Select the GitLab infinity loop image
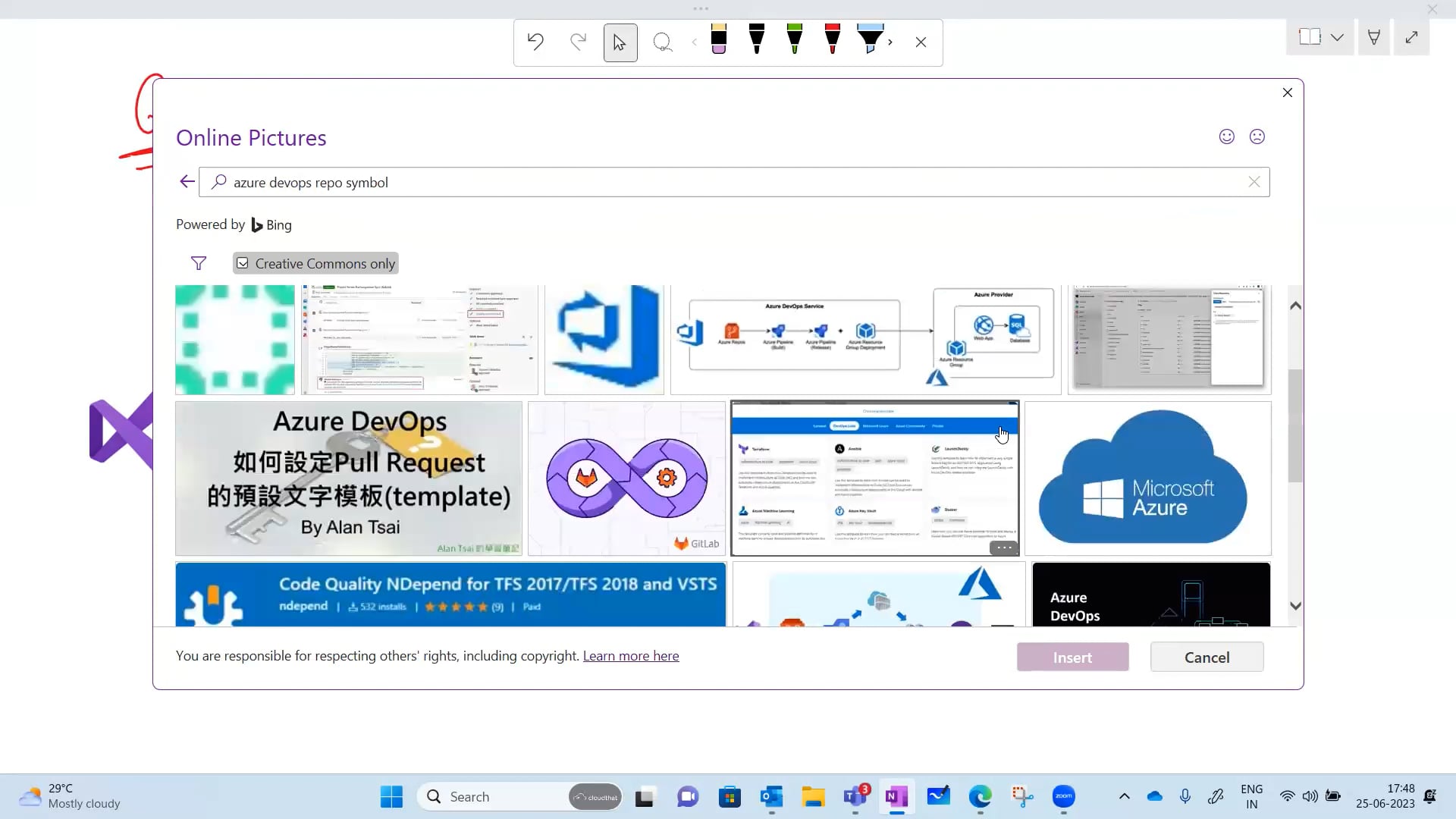1456x819 pixels. click(626, 479)
